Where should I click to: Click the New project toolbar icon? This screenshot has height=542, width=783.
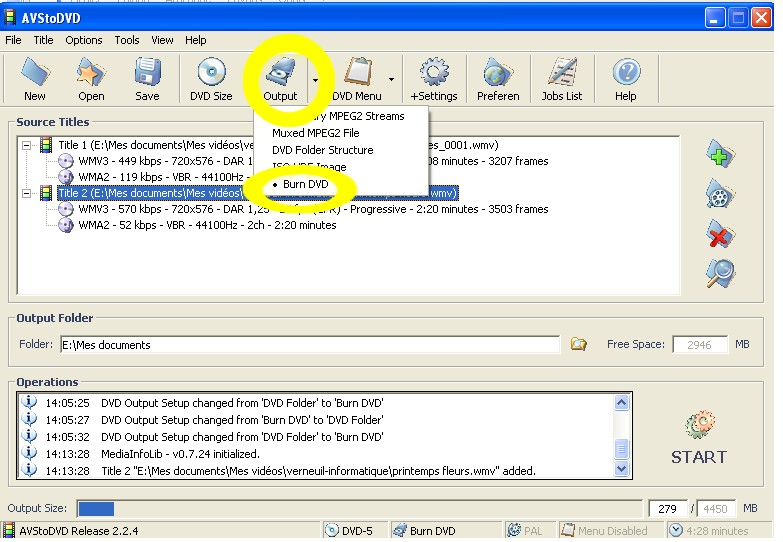[x=35, y=79]
